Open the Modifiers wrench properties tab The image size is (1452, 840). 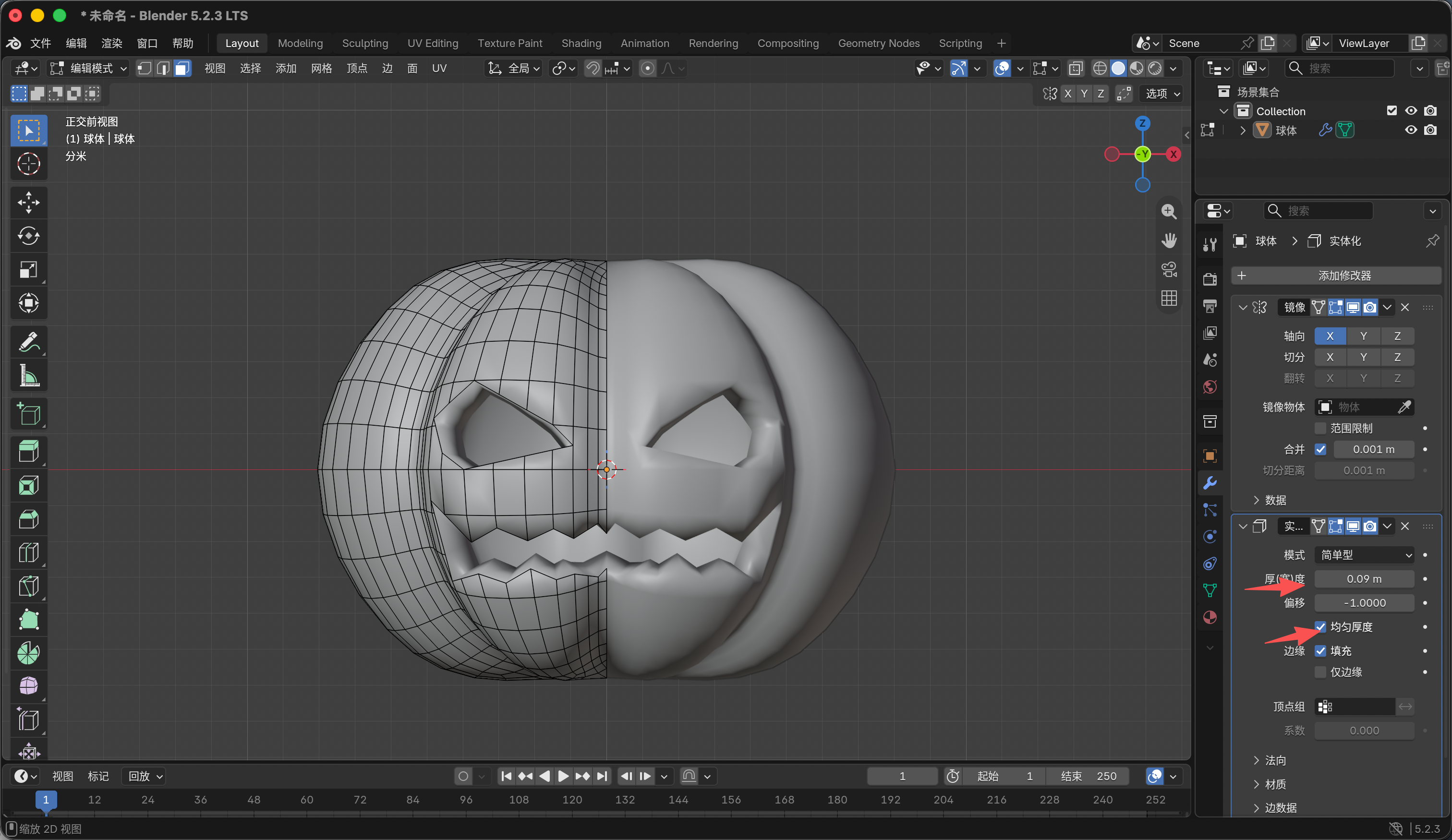pyautogui.click(x=1210, y=483)
